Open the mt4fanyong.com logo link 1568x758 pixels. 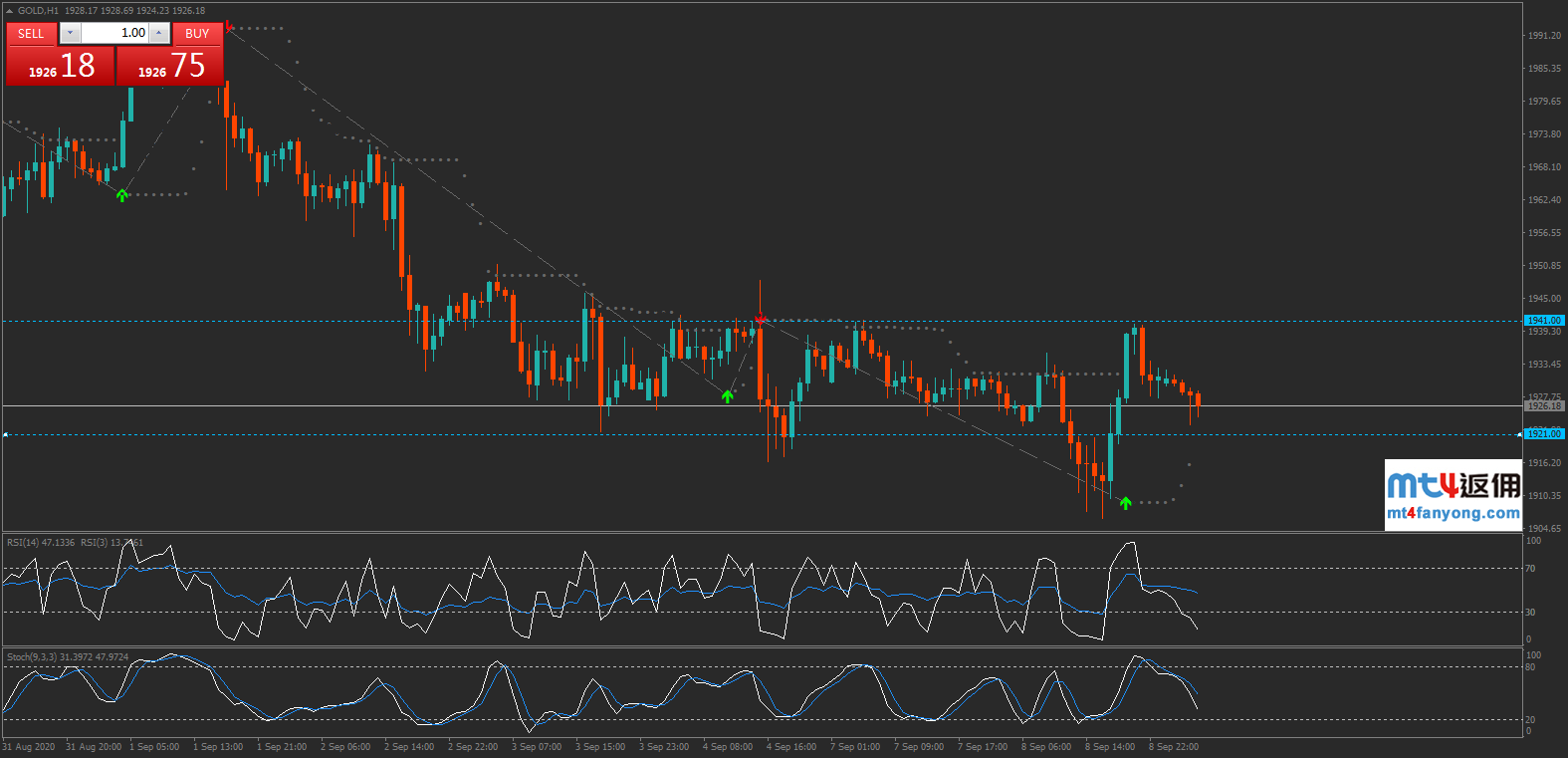coord(1453,495)
